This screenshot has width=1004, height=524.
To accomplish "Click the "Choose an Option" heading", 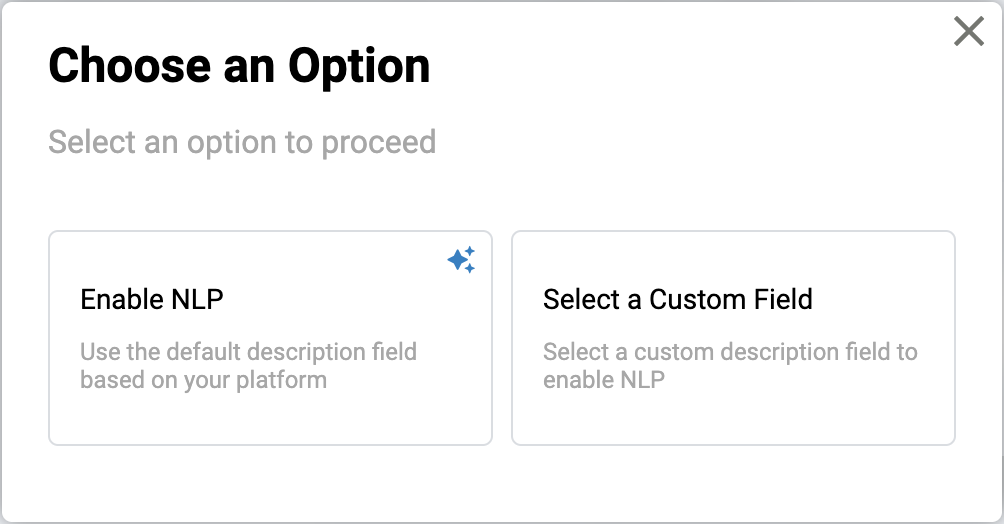I will click(239, 66).
